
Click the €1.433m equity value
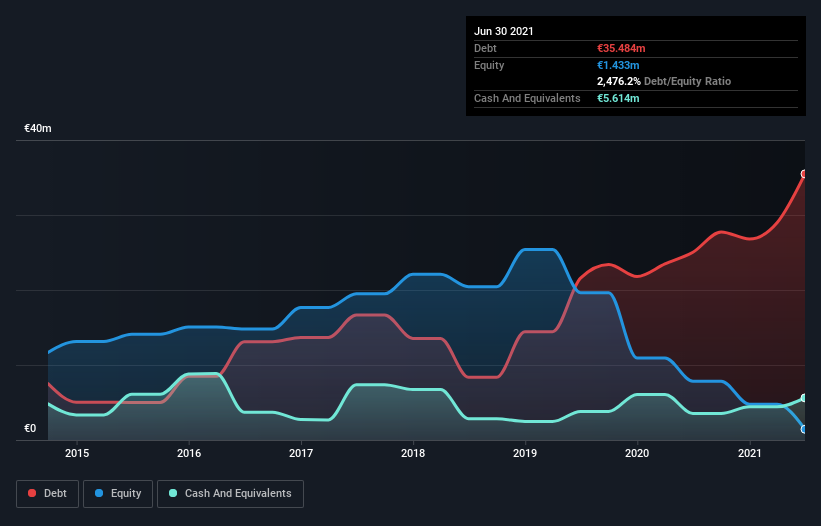pos(618,65)
